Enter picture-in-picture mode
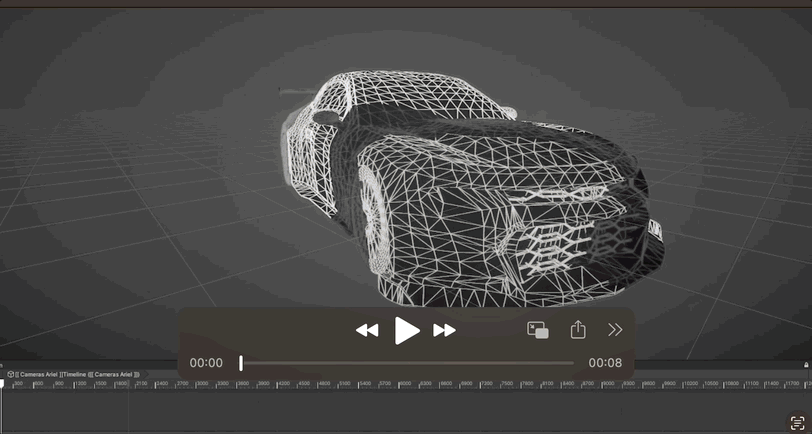This screenshot has height=434, width=812. click(x=538, y=330)
